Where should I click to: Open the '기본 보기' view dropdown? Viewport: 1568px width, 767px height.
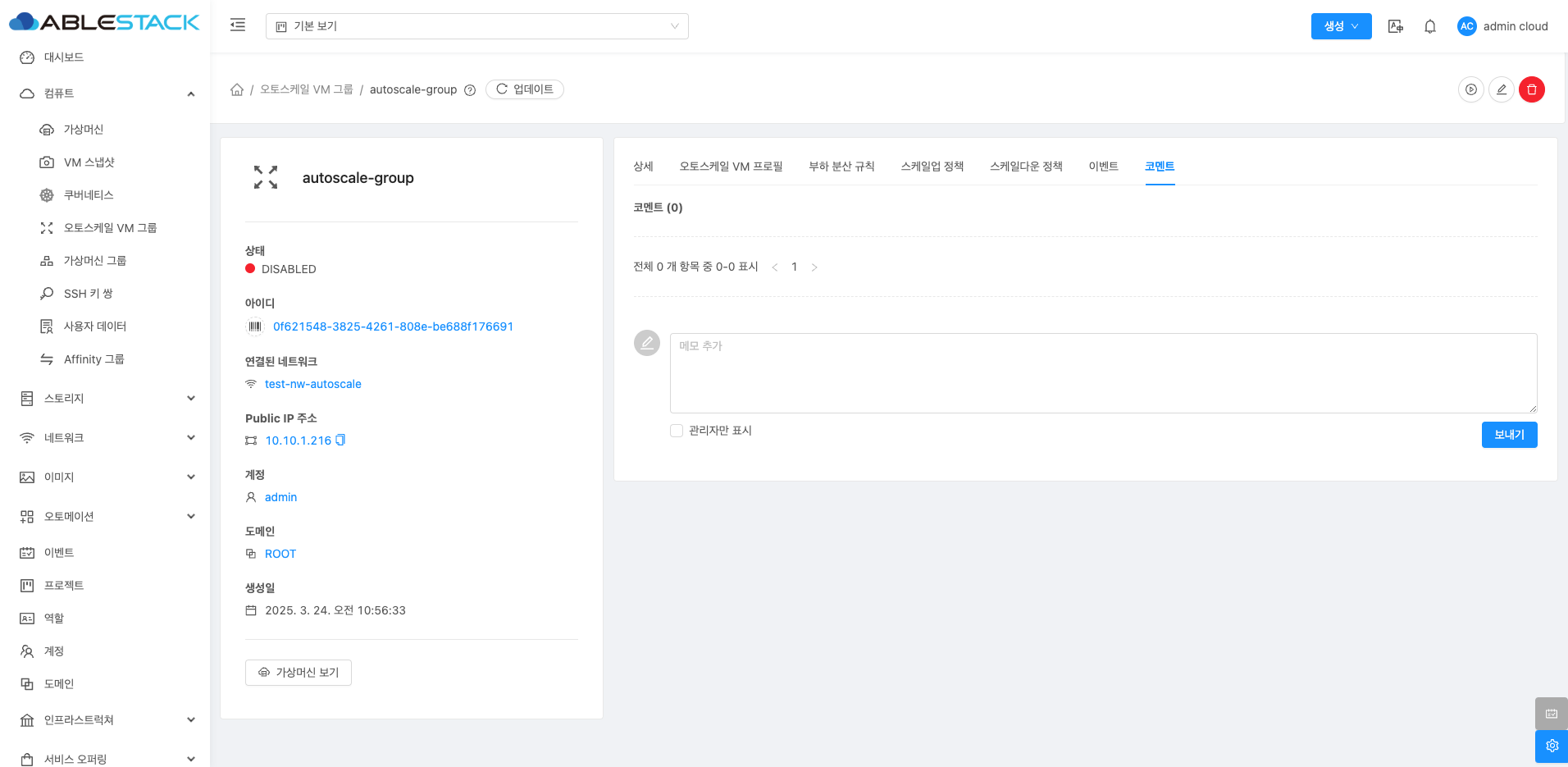click(x=476, y=26)
